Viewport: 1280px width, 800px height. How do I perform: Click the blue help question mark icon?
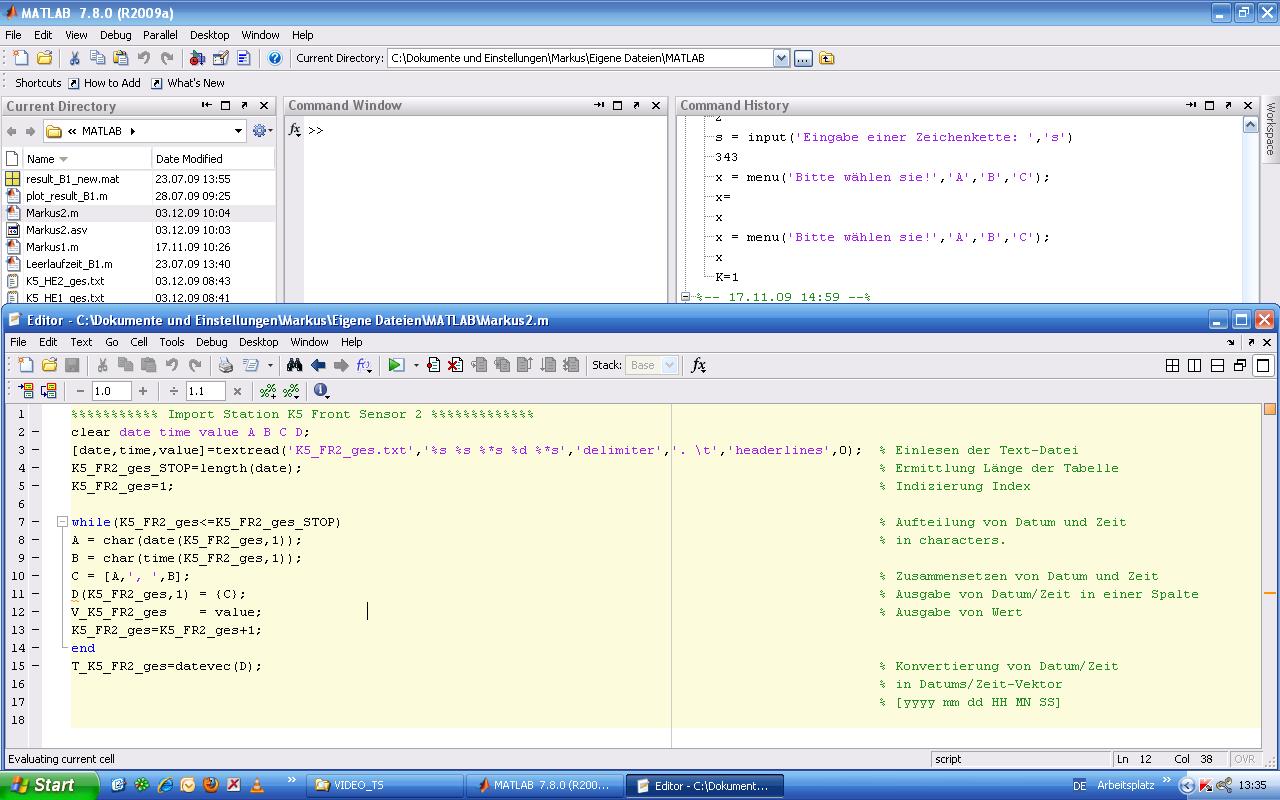point(275,58)
